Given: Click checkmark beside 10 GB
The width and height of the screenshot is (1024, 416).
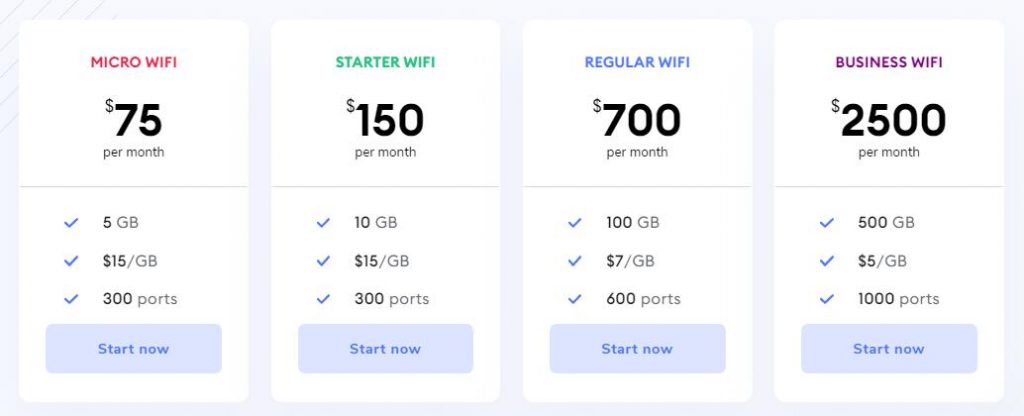Looking at the screenshot, I should 323,223.
